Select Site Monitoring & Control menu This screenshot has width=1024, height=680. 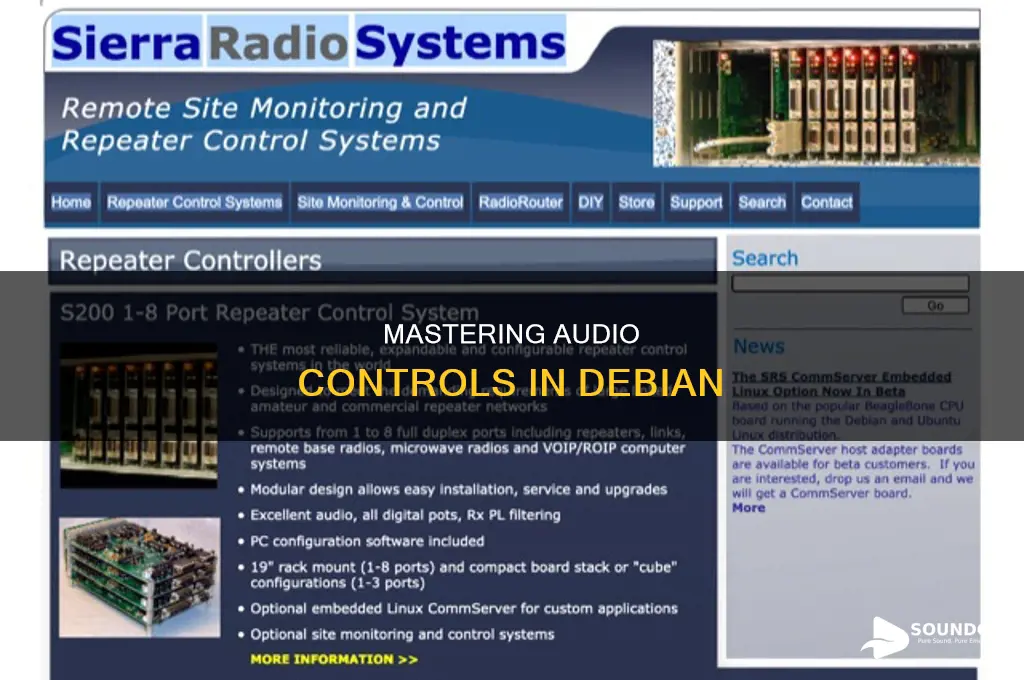(380, 202)
